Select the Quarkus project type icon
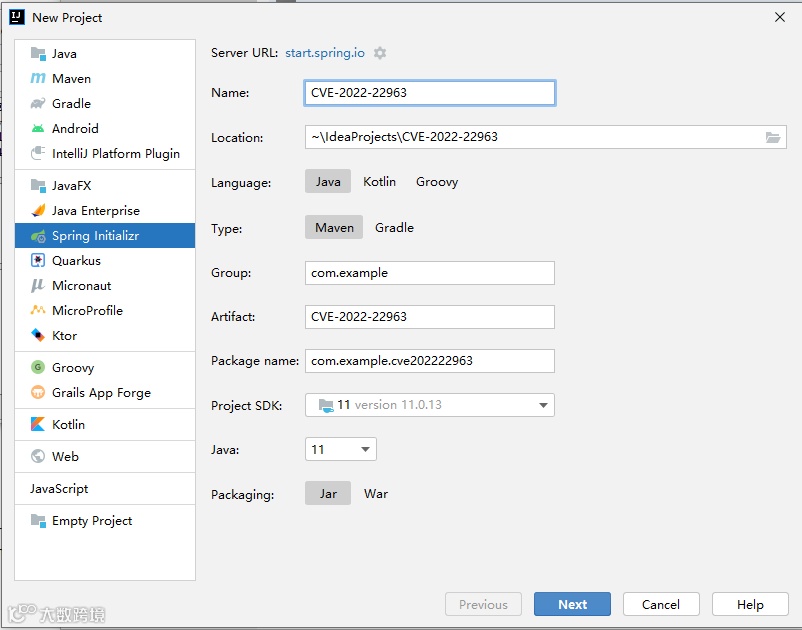Viewport: 802px width, 630px height. tap(38, 260)
